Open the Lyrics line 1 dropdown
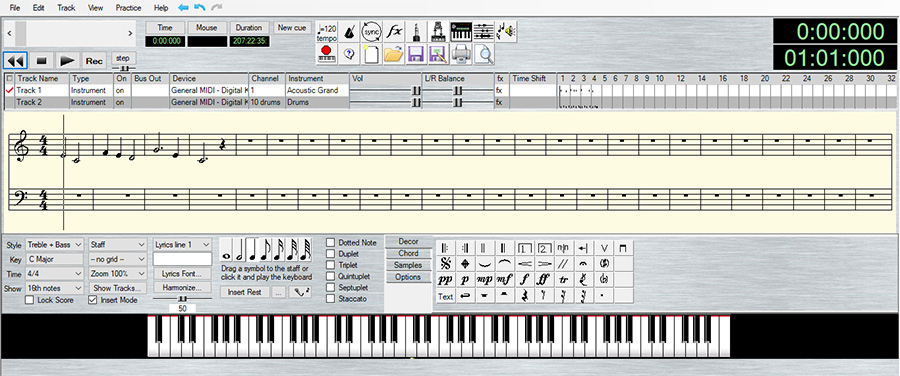 pyautogui.click(x=183, y=245)
